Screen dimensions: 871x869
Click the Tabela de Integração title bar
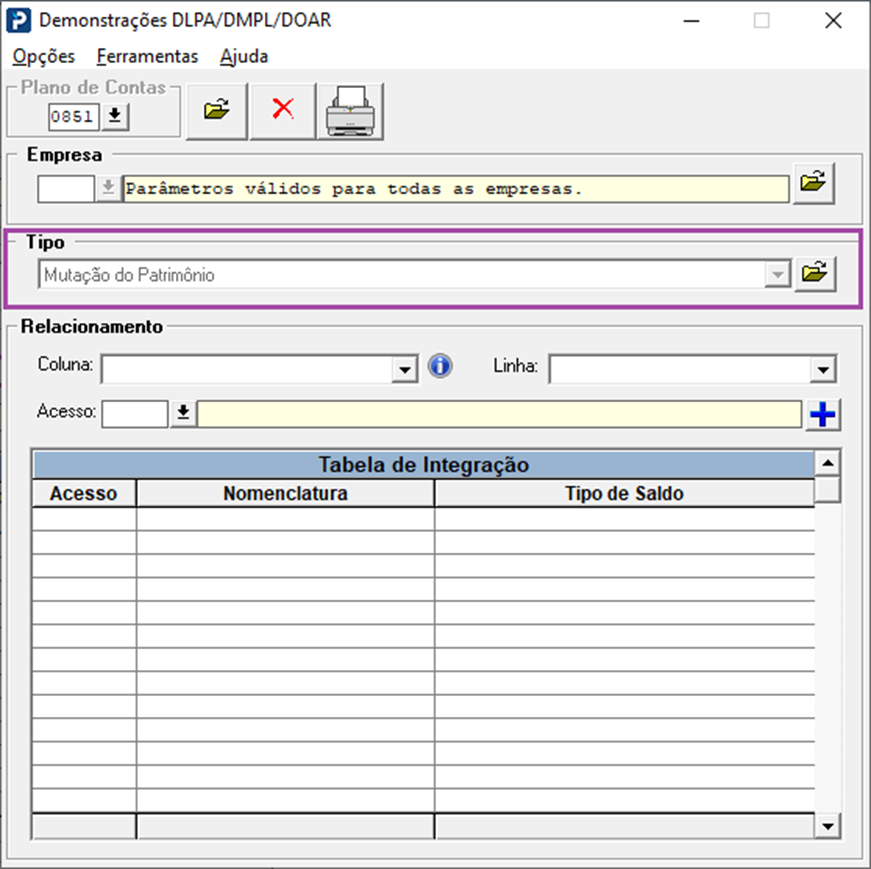click(x=423, y=465)
